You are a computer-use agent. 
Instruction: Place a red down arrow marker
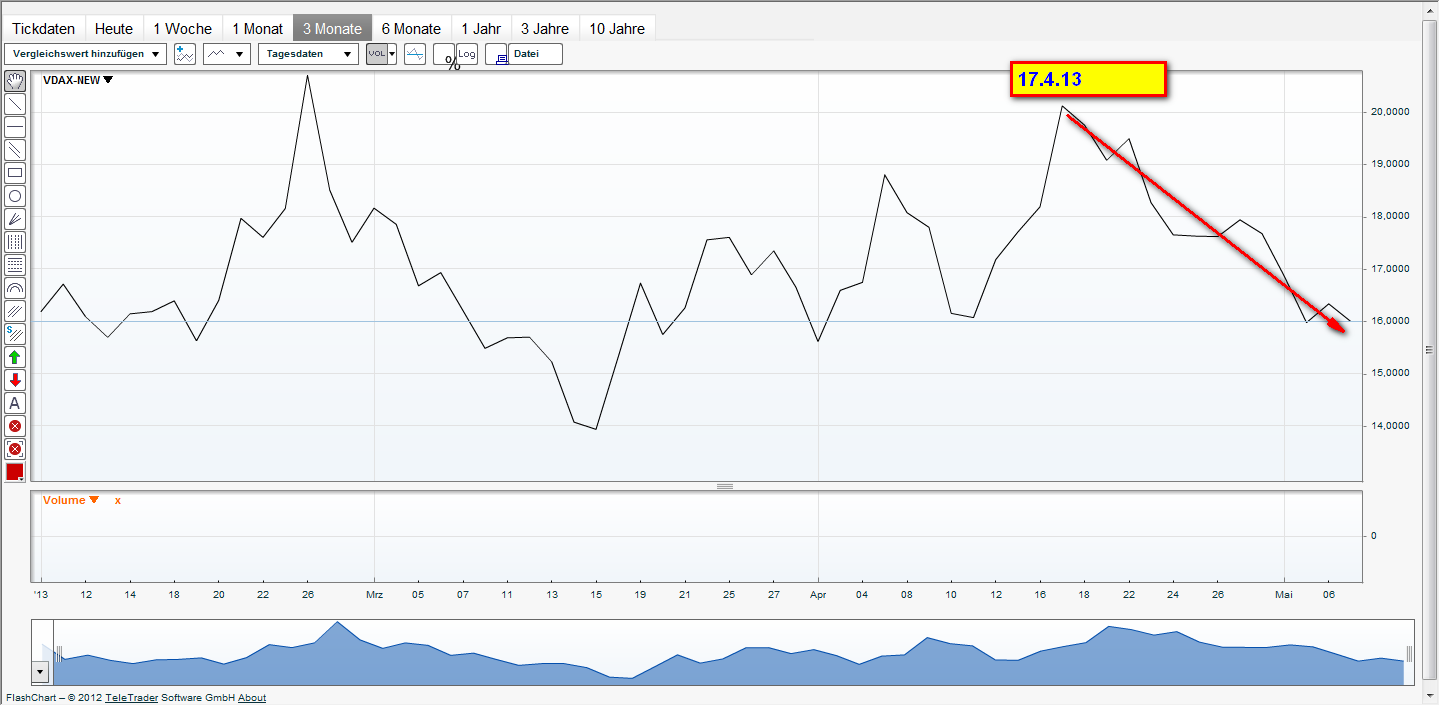15,380
